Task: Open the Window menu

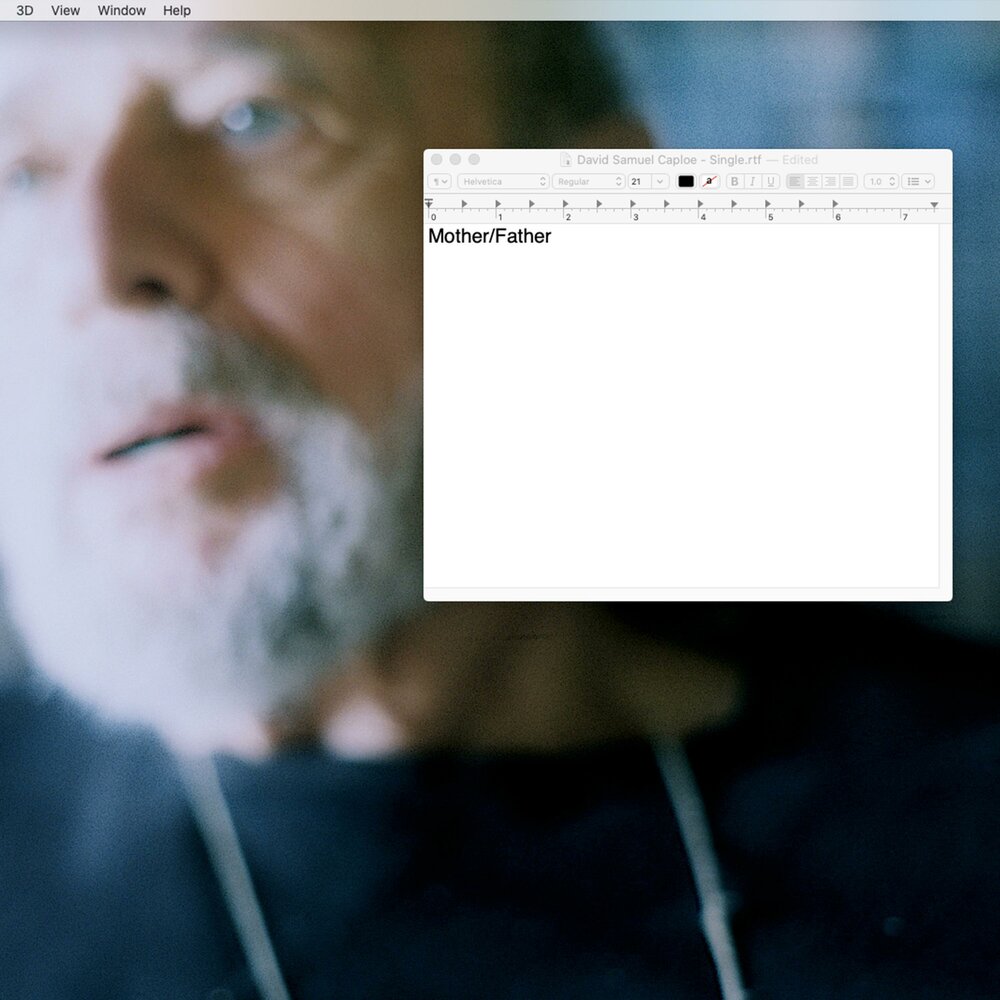Action: 121,10
